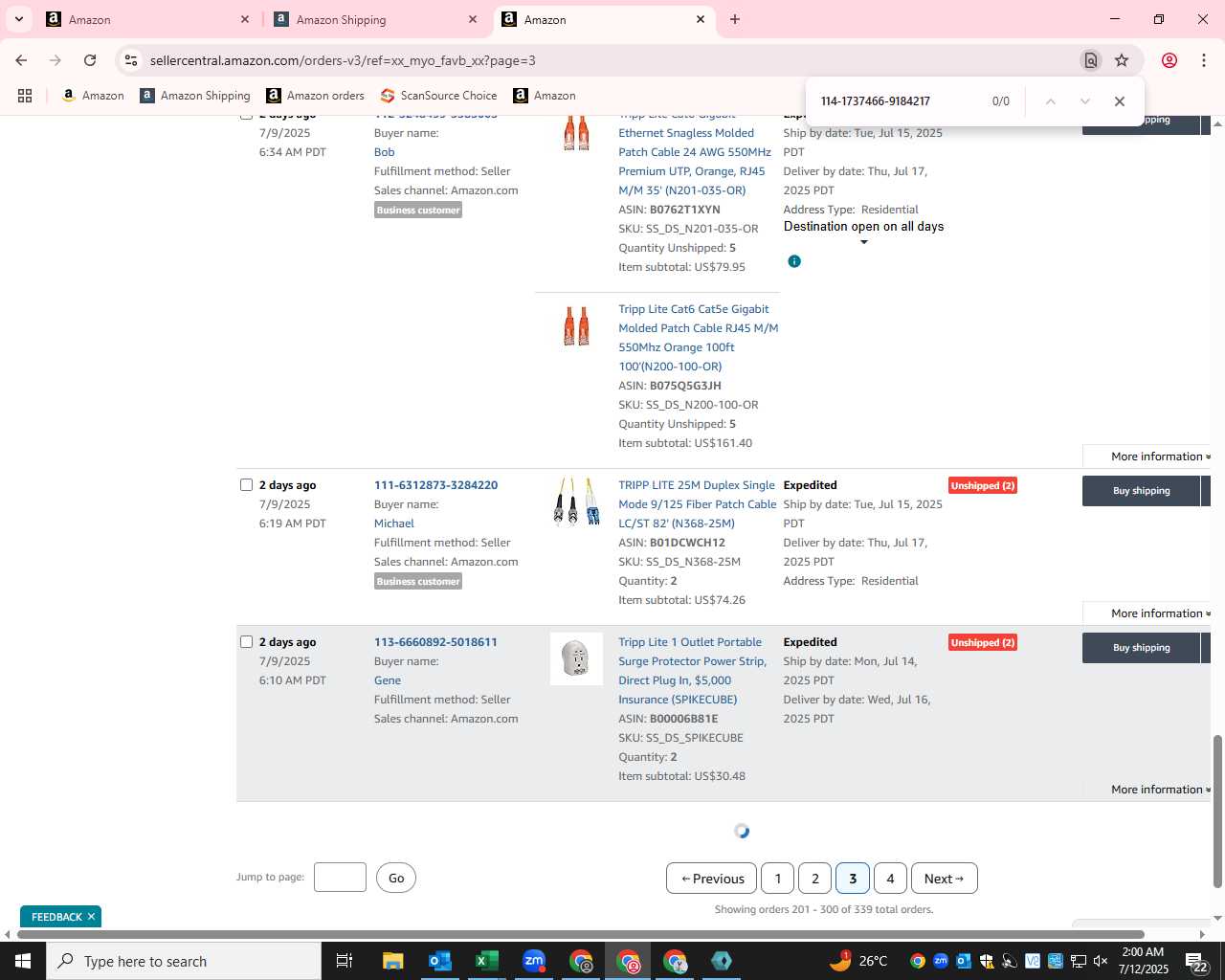Open buyer Gene's profile link
Screen dimensions: 1225x980
coord(388,680)
